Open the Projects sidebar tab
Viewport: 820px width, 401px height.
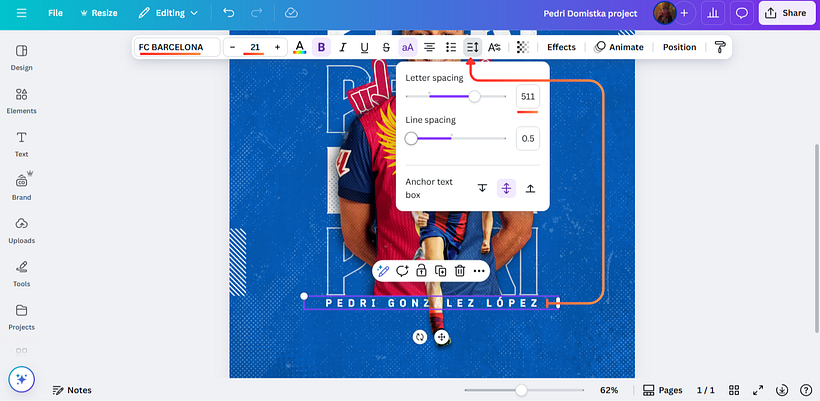pyautogui.click(x=21, y=317)
